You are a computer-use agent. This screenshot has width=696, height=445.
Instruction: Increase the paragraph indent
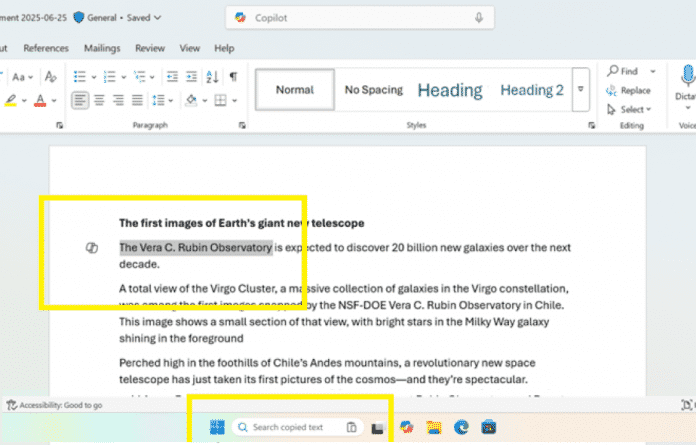tap(192, 76)
